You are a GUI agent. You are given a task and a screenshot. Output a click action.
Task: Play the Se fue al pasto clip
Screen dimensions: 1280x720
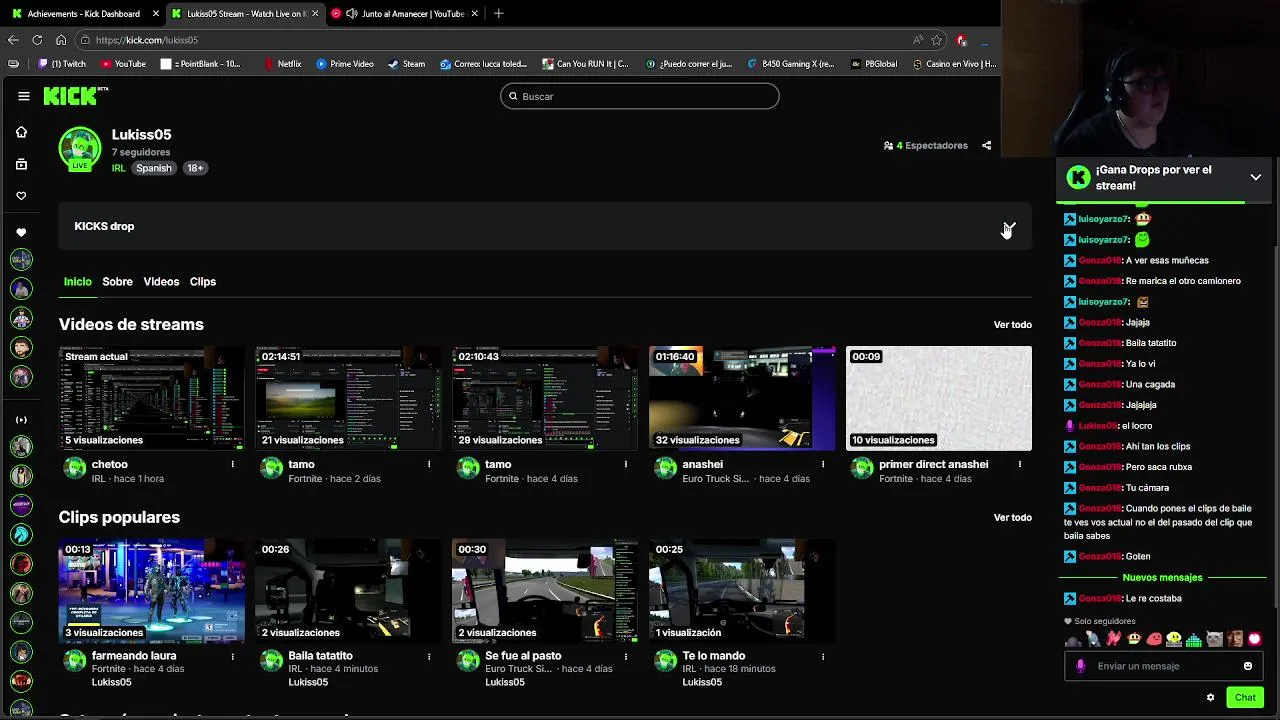click(545, 591)
